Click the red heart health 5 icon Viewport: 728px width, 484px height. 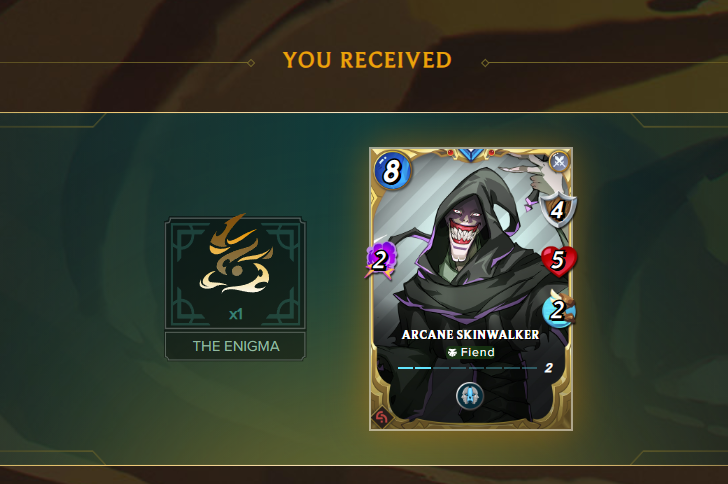(559, 261)
